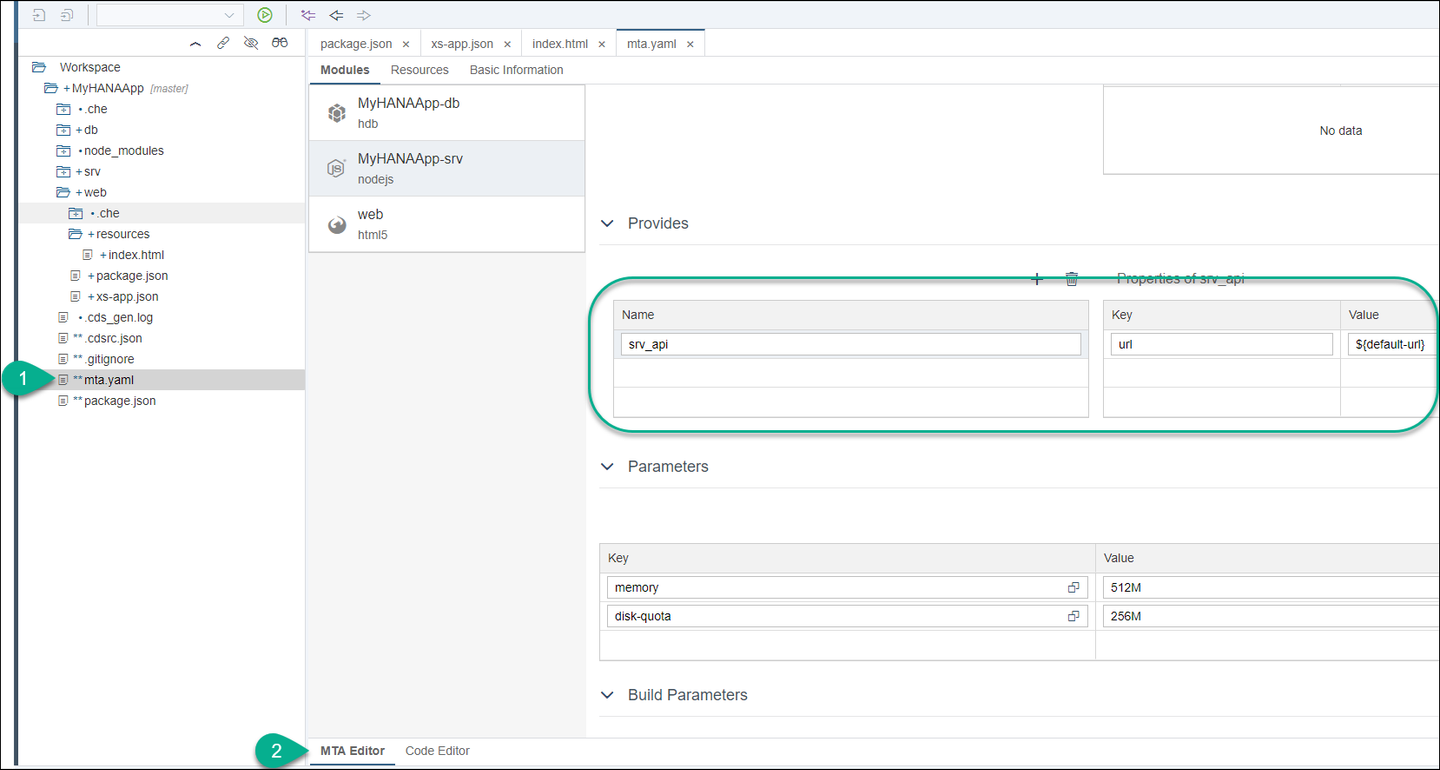
Task: Select mta.yaml in the workspace tree
Action: [109, 380]
